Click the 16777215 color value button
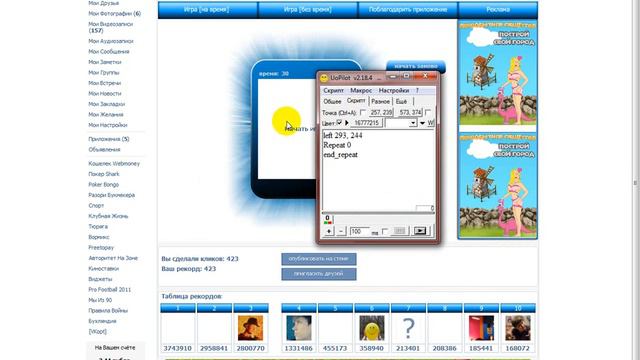This screenshot has height=360, width=640. 367,123
